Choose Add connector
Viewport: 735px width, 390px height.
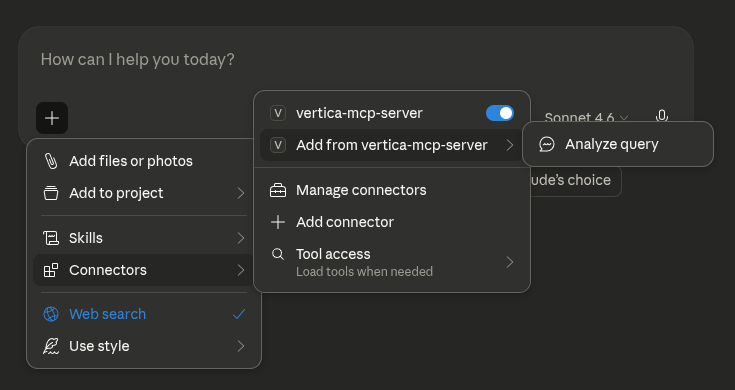[x=392, y=222]
